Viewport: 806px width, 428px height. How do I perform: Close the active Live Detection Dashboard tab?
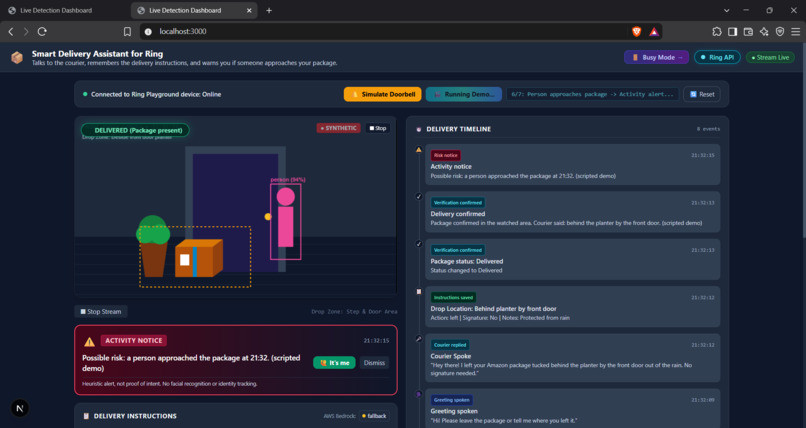pos(249,10)
